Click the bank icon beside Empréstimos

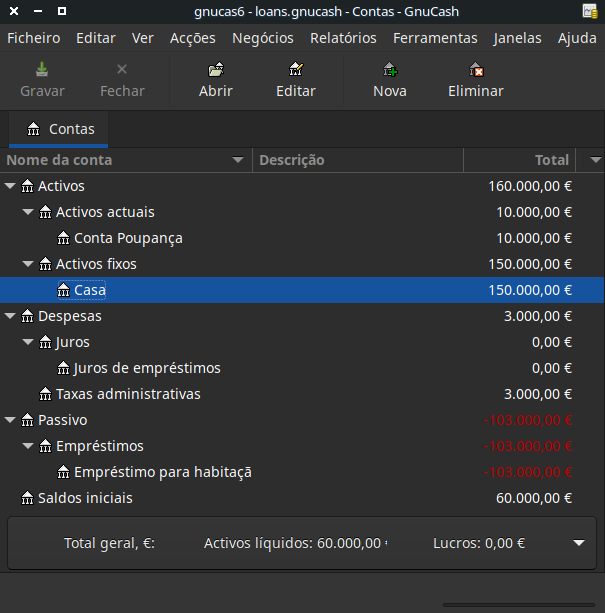[45, 446]
